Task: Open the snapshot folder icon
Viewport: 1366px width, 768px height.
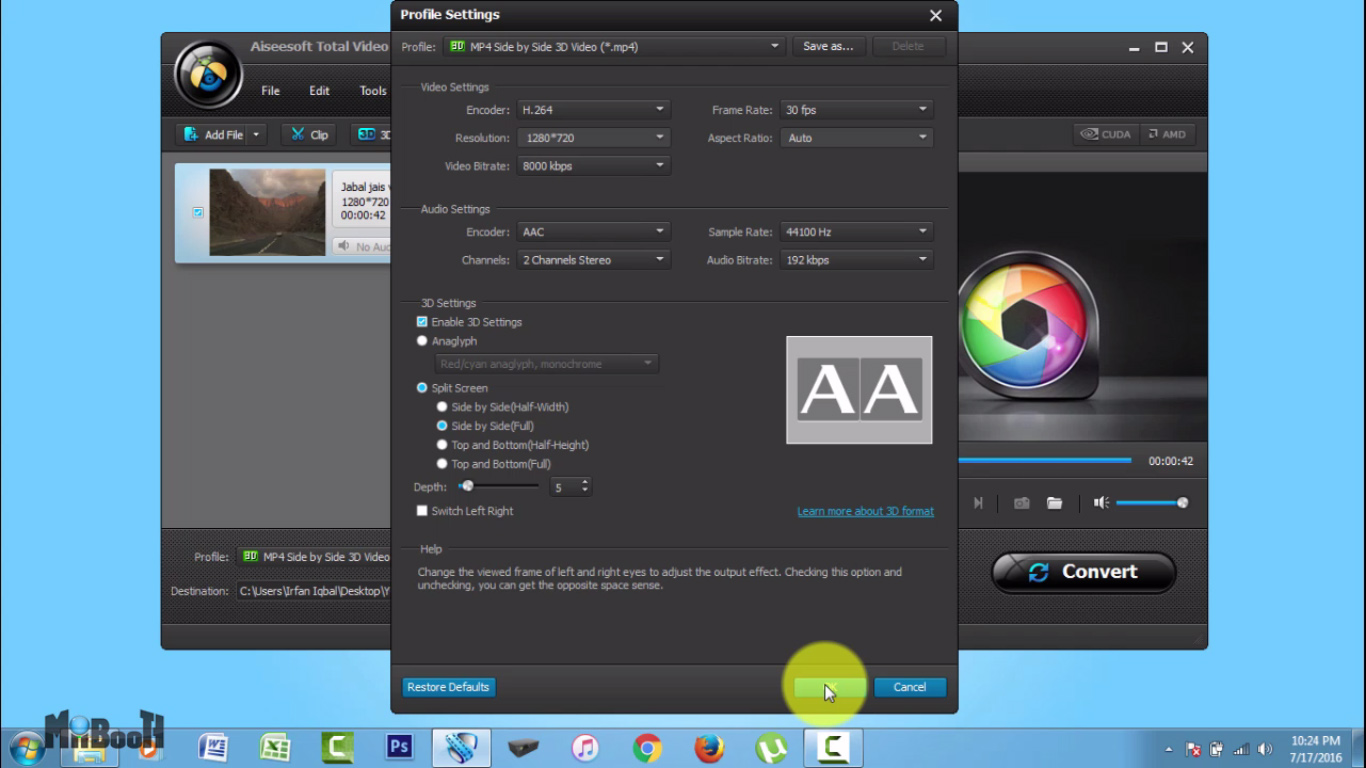Action: (1054, 503)
